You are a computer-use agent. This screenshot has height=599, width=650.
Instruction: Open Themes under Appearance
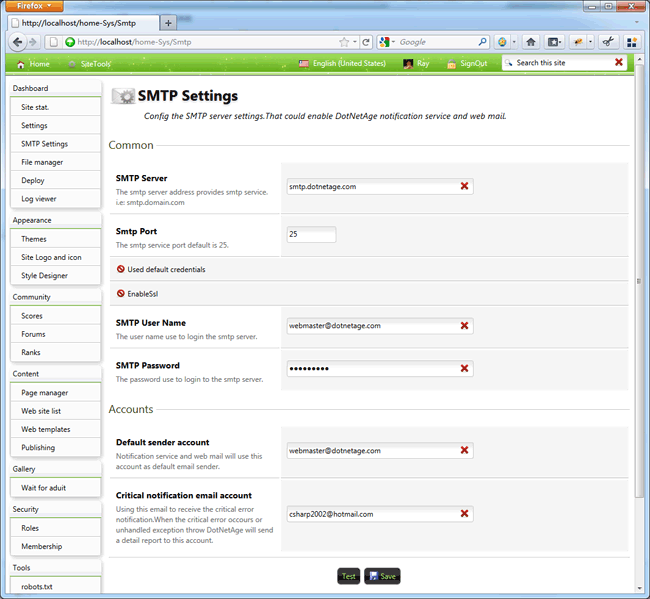(56, 239)
